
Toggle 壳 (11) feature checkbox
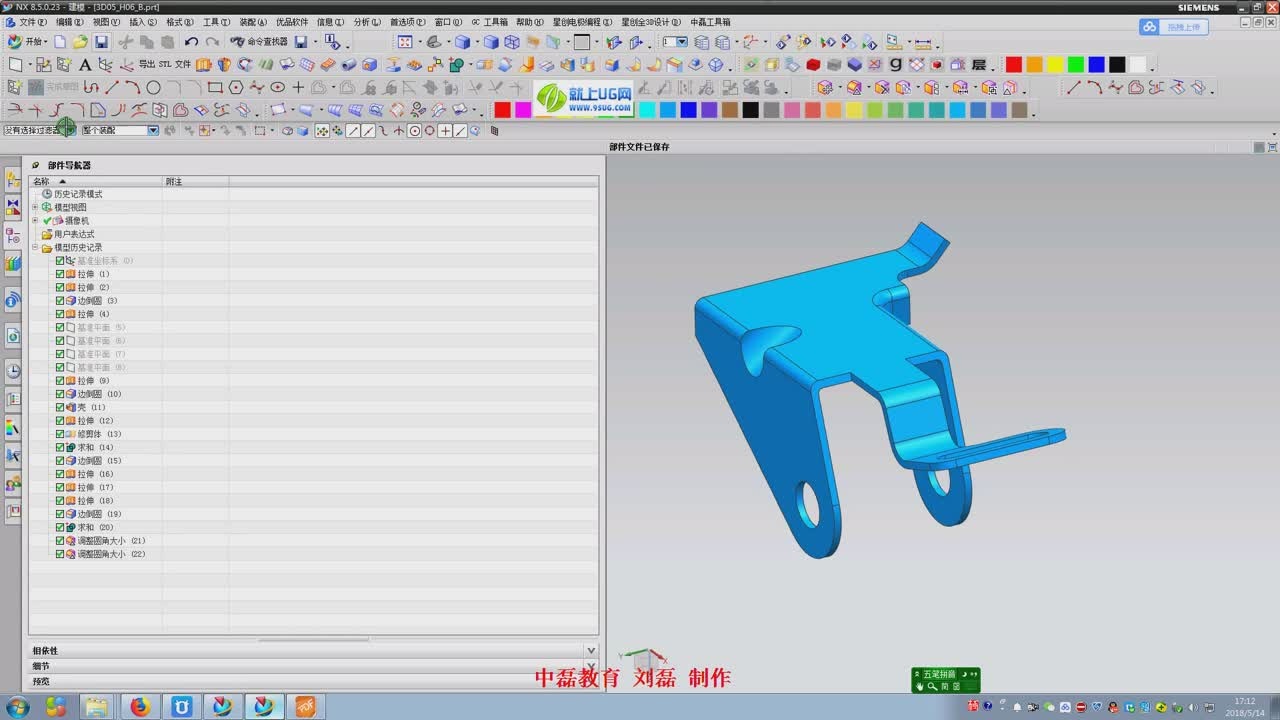tap(60, 407)
